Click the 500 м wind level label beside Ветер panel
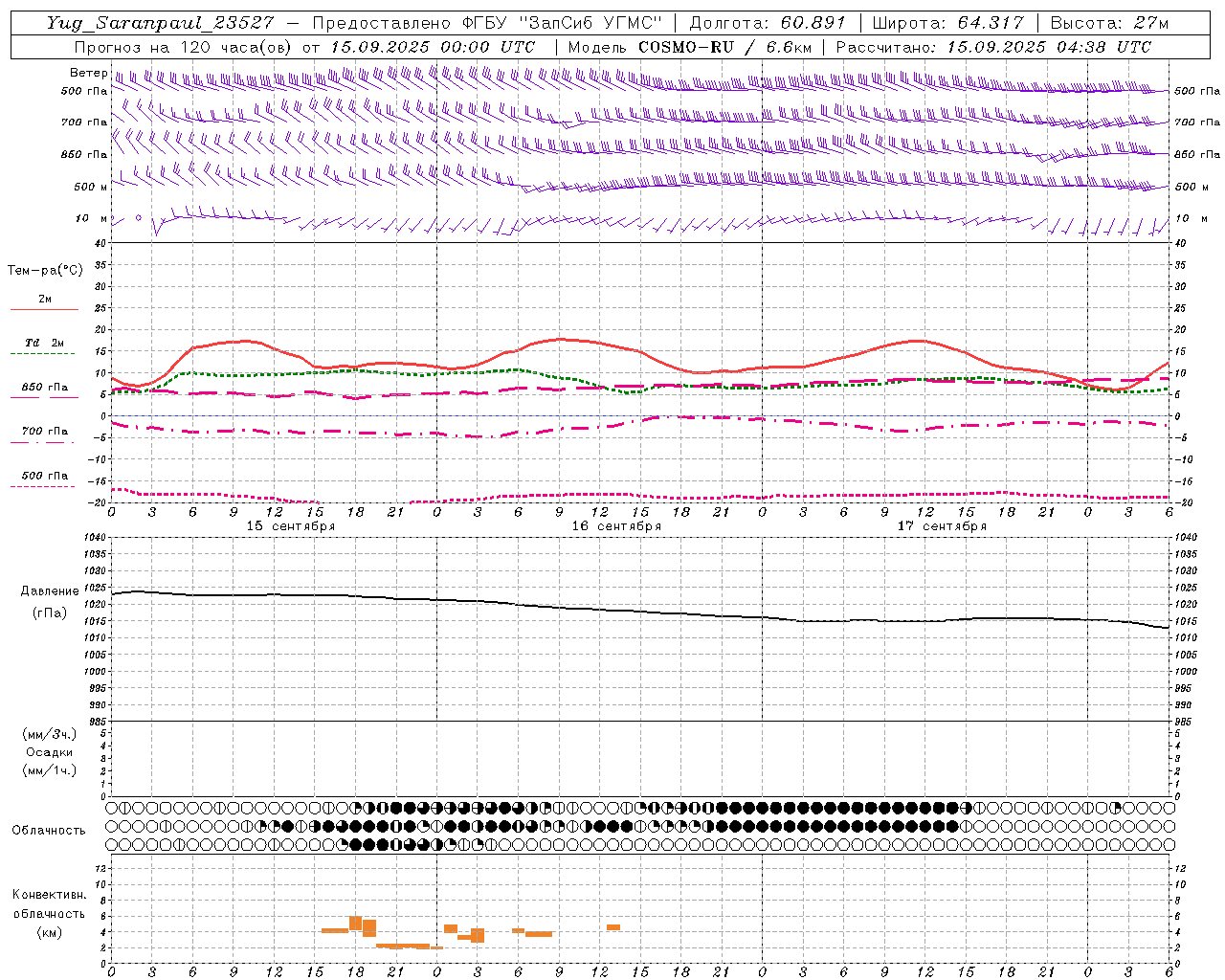Viewport: 1225px width, 980px height. (91, 187)
